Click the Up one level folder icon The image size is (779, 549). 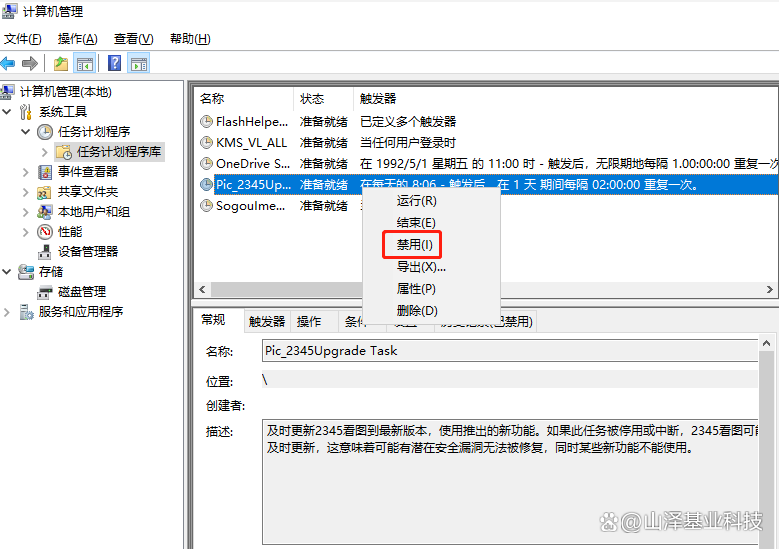click(61, 64)
